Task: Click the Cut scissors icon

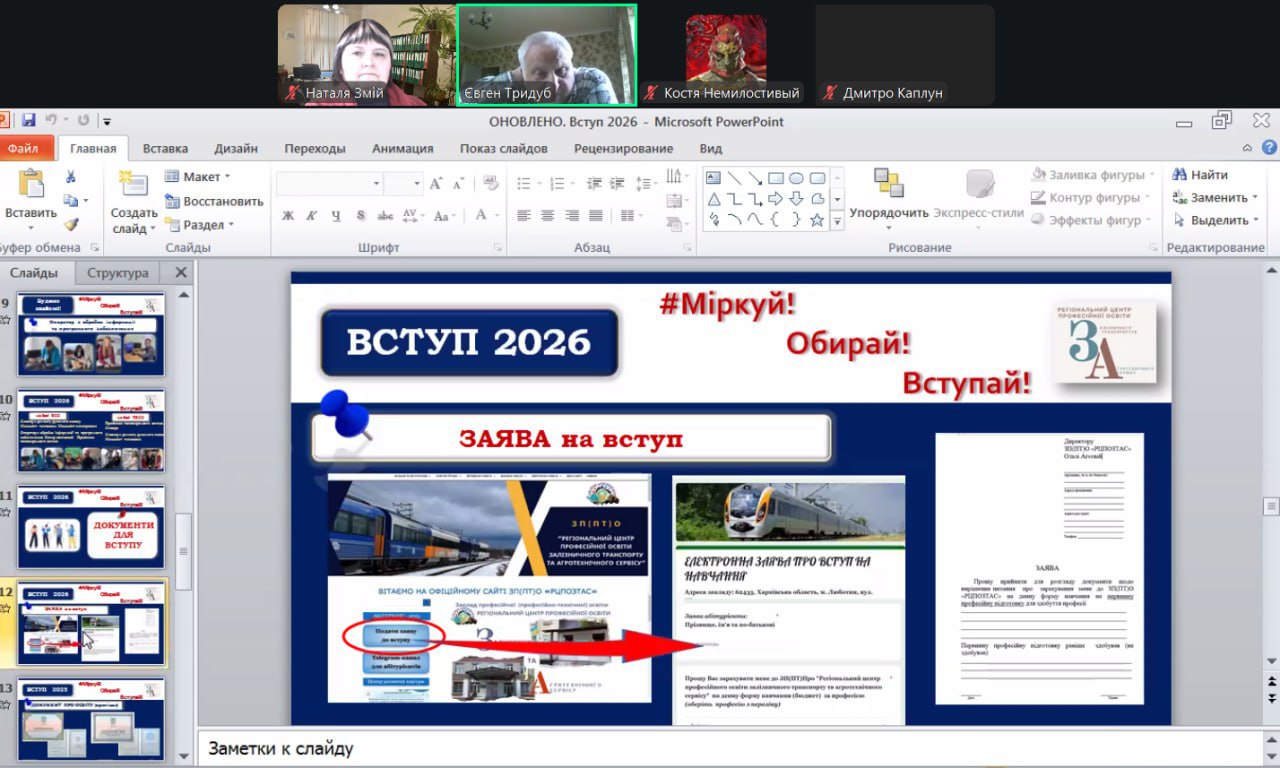Action: click(x=71, y=177)
